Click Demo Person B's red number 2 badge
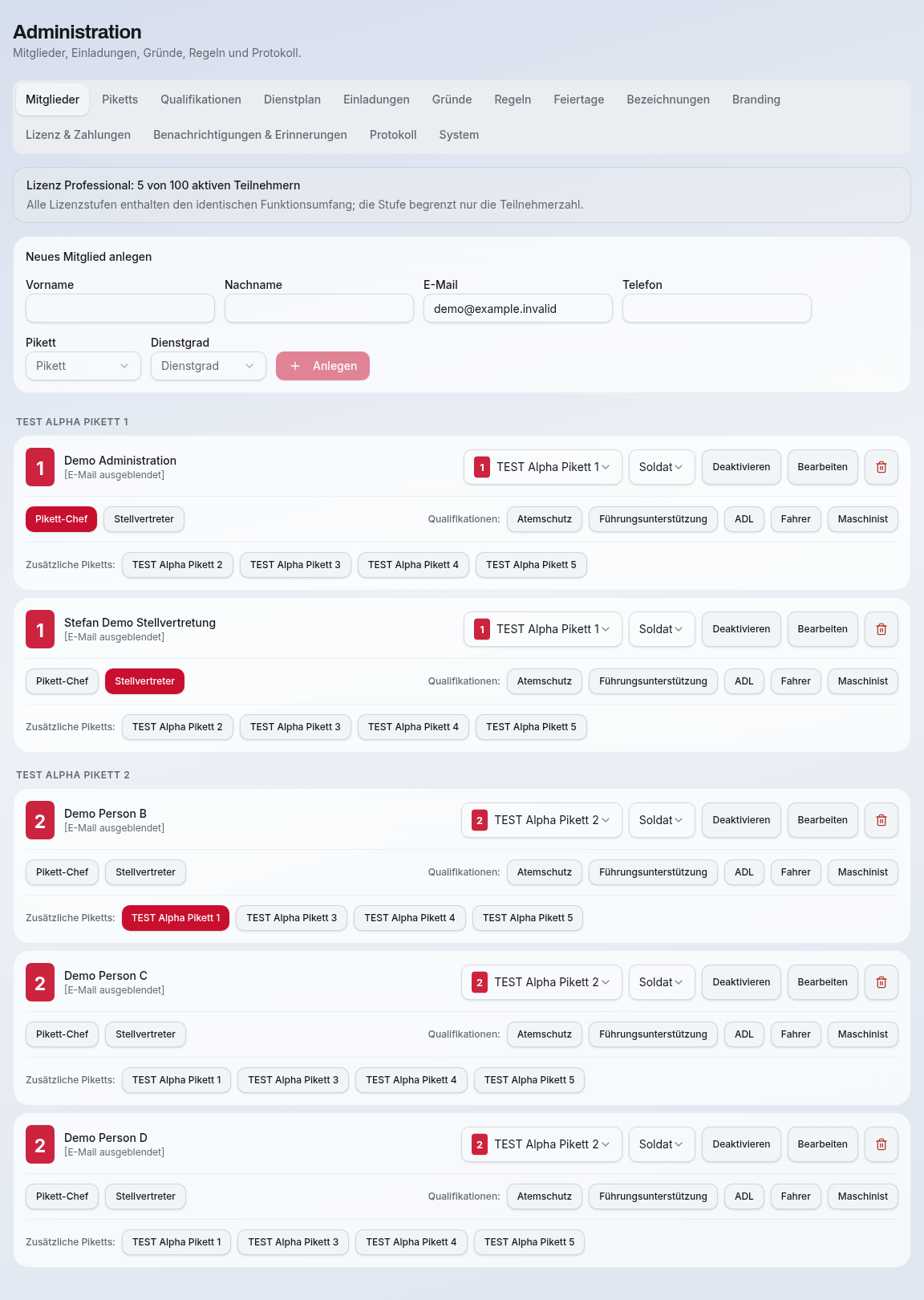924x1300 pixels. (x=40, y=820)
